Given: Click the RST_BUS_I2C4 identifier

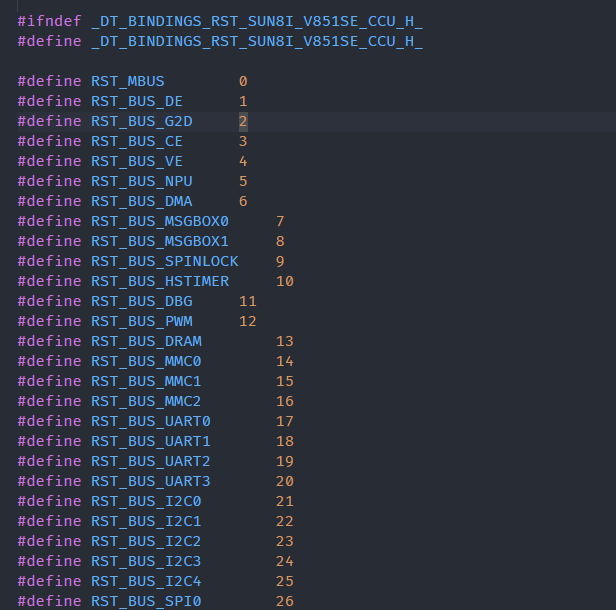Looking at the screenshot, I should click(146, 581).
